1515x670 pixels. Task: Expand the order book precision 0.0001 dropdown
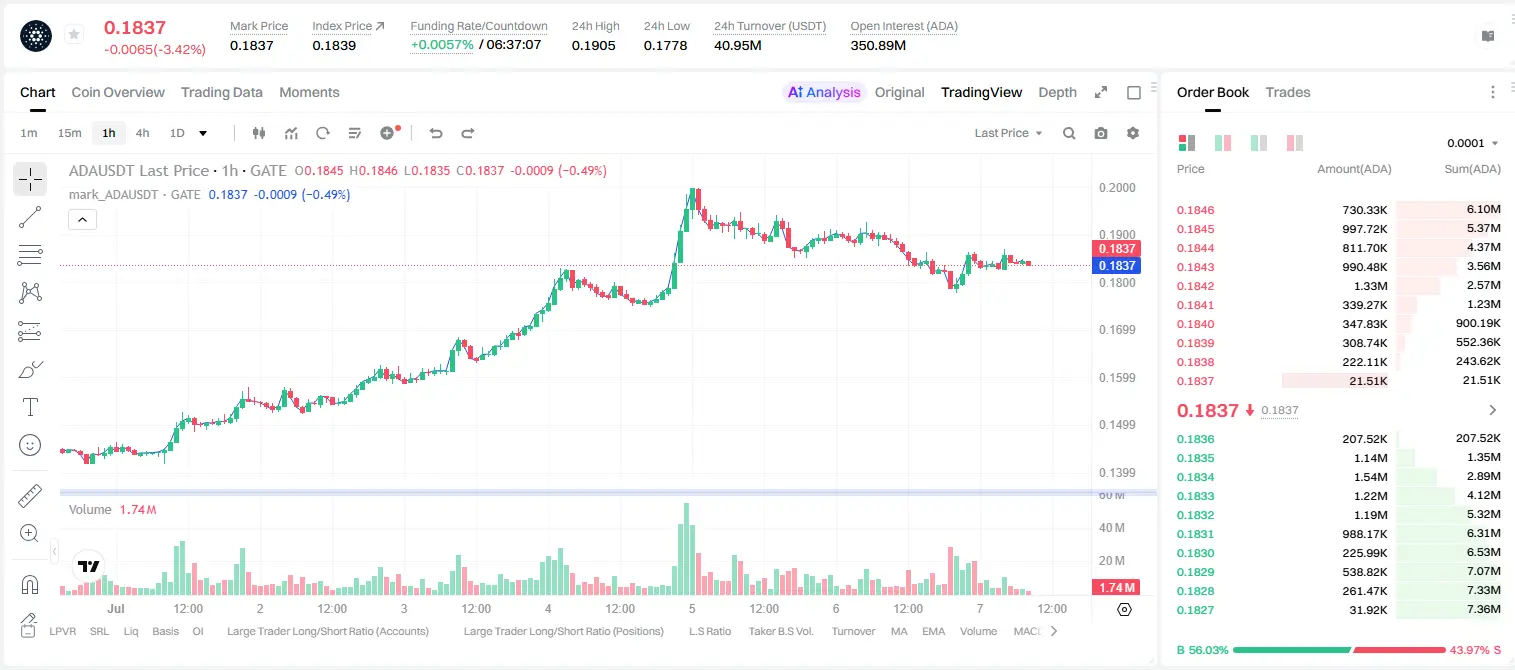(1472, 143)
